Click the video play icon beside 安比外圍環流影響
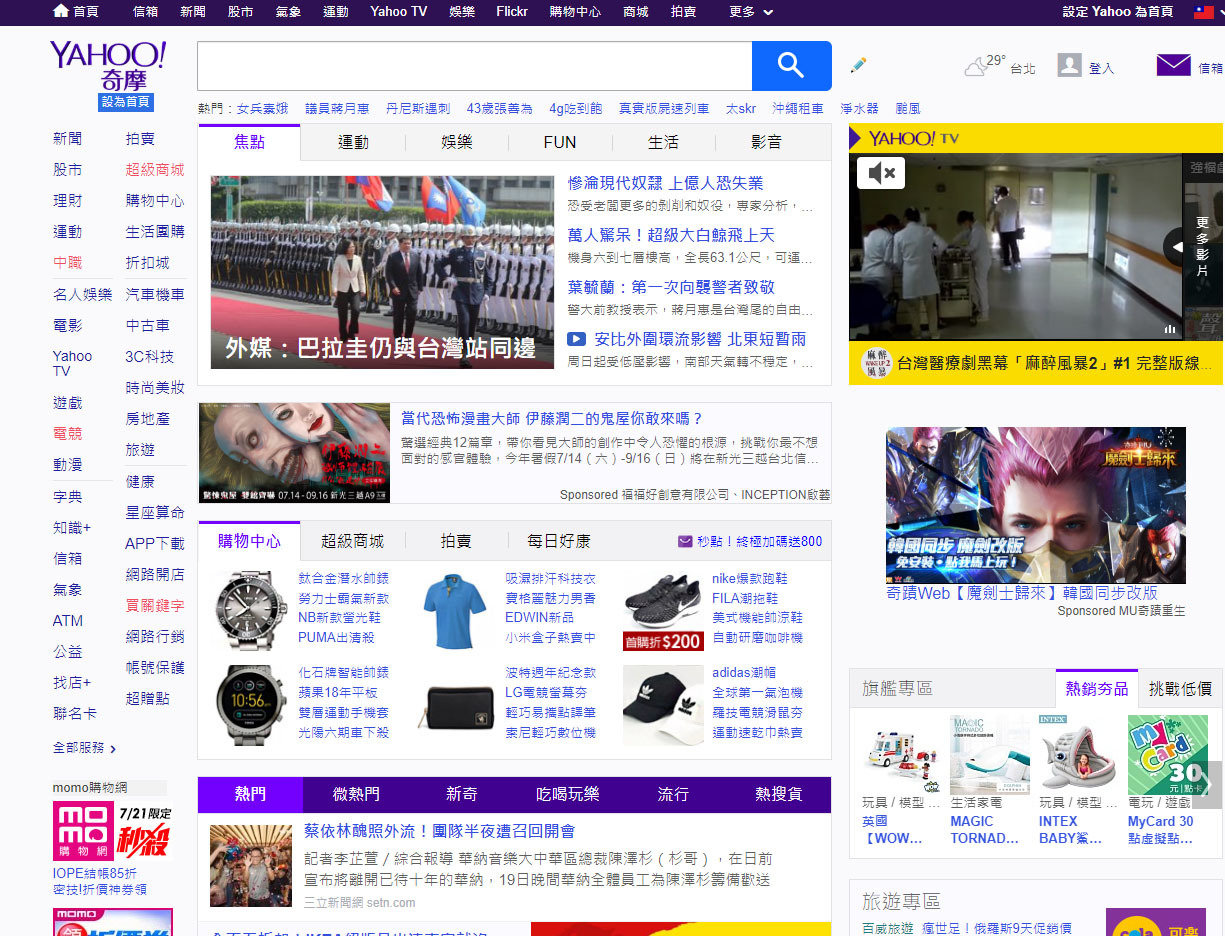The width and height of the screenshot is (1225, 936). point(576,339)
